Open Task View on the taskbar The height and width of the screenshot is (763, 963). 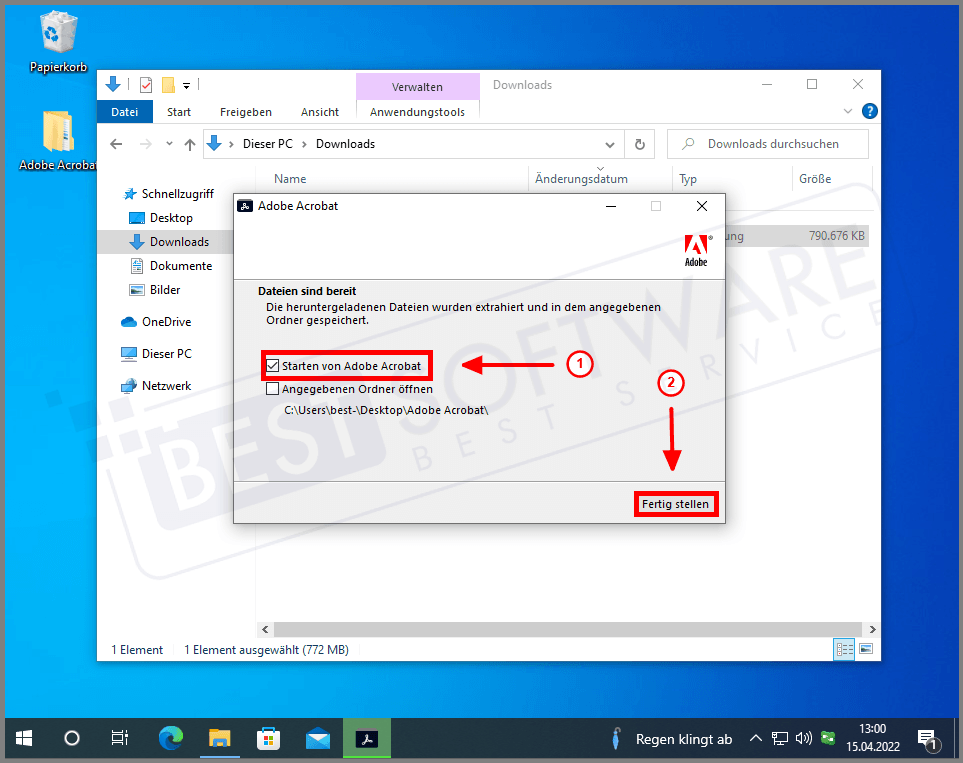[x=119, y=739]
